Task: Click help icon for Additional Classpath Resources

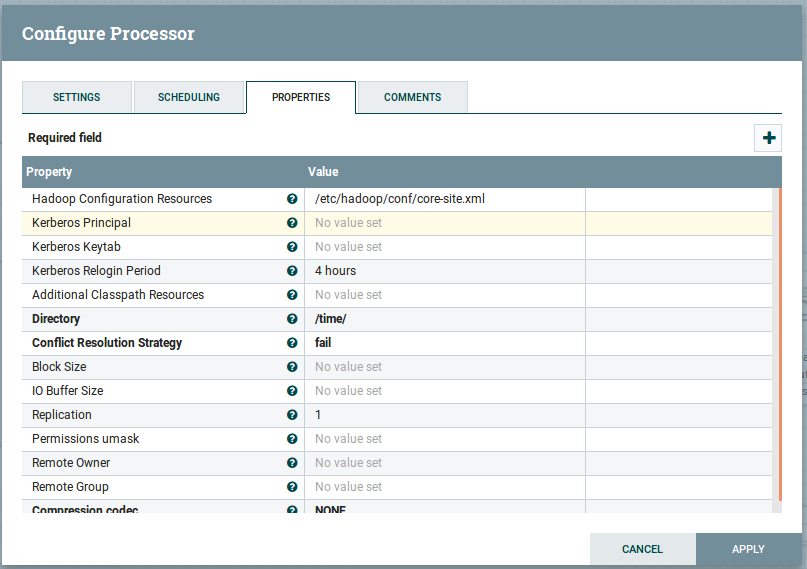Action: point(292,295)
